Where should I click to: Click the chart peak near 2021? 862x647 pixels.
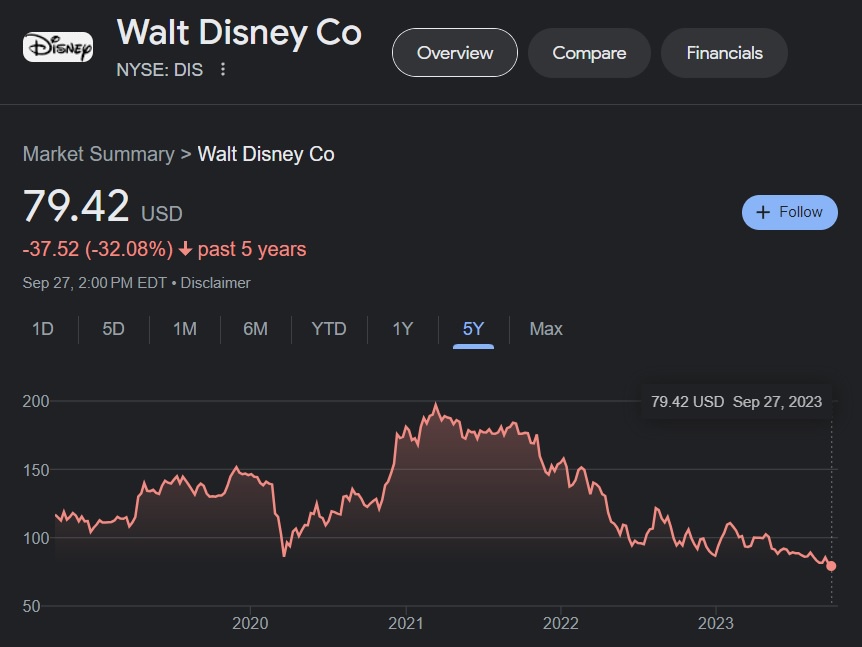pyautogui.click(x=436, y=405)
